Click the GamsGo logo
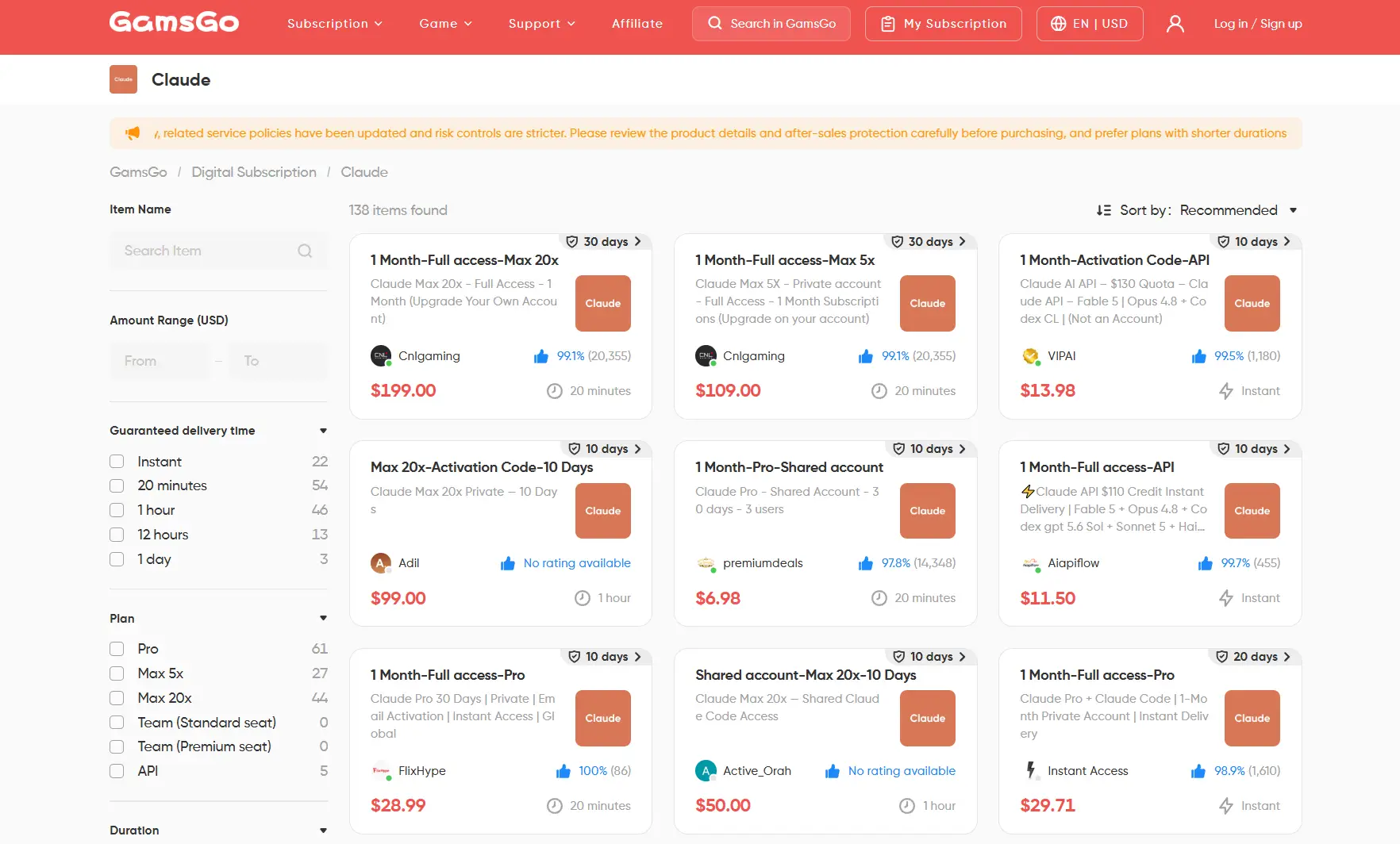The width and height of the screenshot is (1400, 844). coord(174,22)
